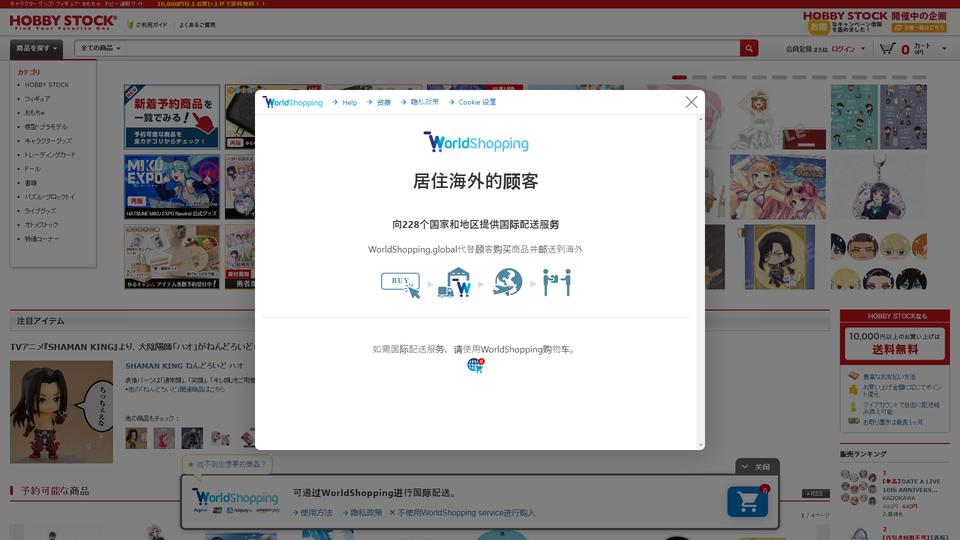Screen dimensions: 960x540
Task: Click the shopping cart icon in header
Action: coord(887,48)
